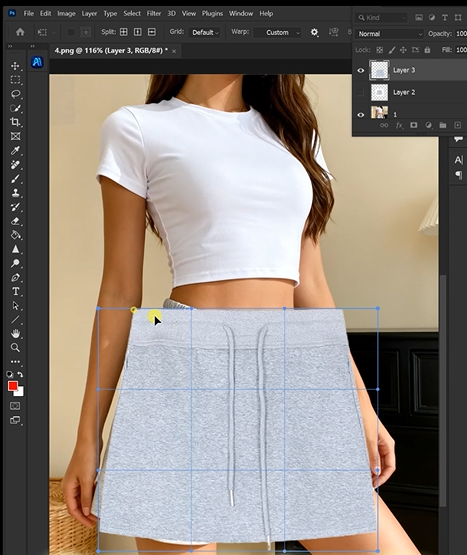Select the Eraser tool
The height and width of the screenshot is (555, 467).
pyautogui.click(x=15, y=221)
